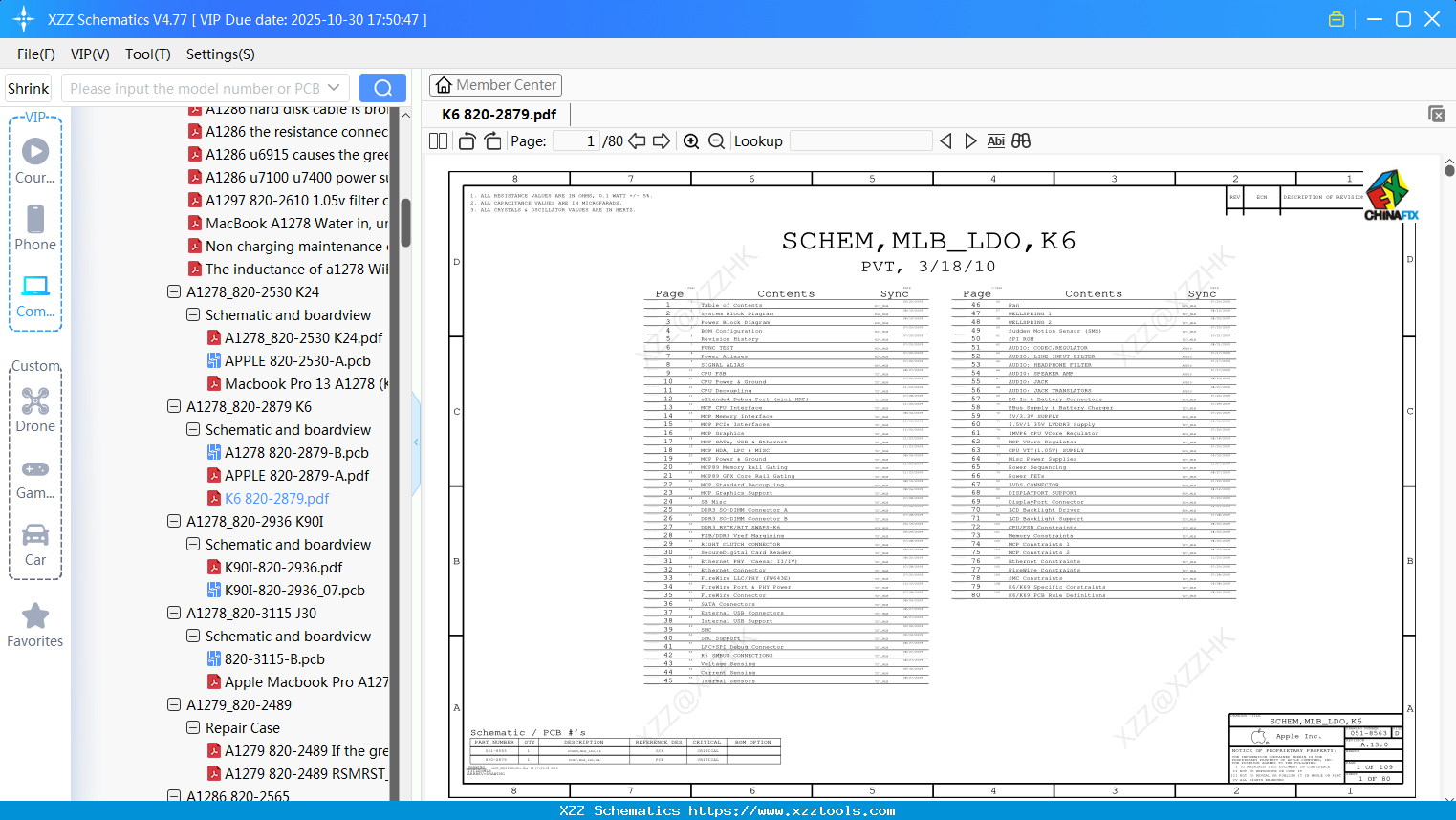The height and width of the screenshot is (820, 1456).
Task: Click the blue search button
Action: [x=382, y=88]
